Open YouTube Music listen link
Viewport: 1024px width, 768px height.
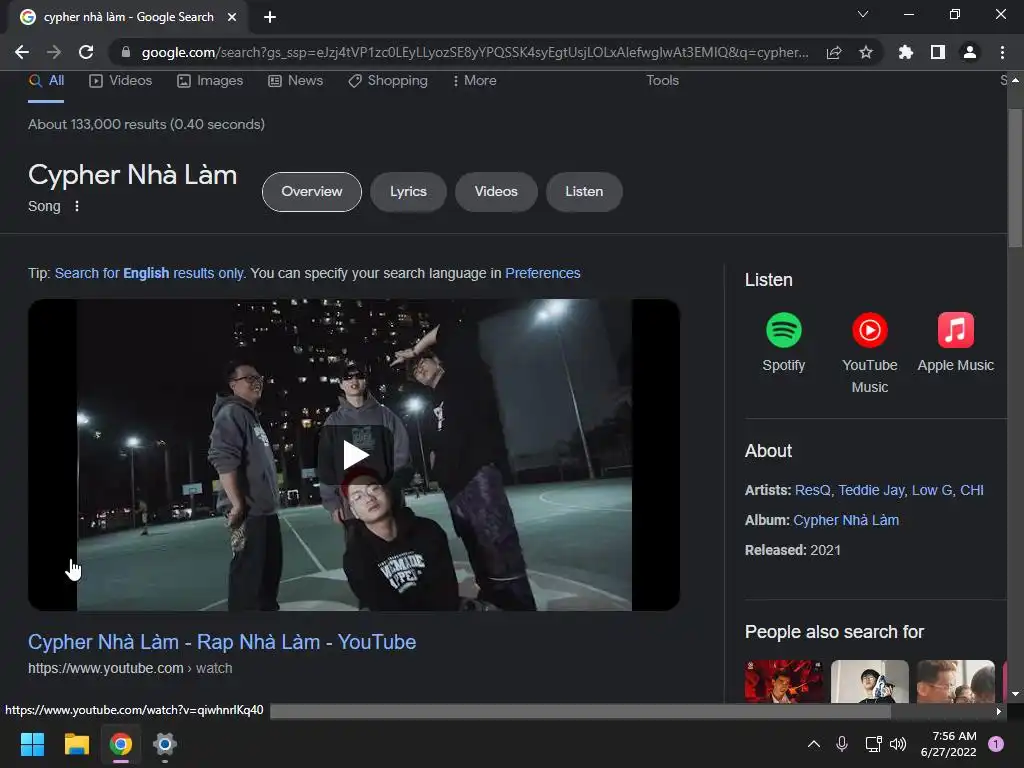[x=869, y=353]
